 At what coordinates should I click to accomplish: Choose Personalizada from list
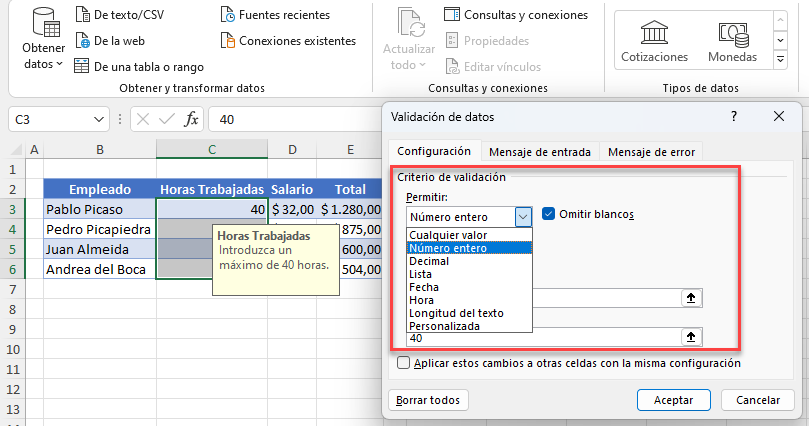(x=469, y=326)
